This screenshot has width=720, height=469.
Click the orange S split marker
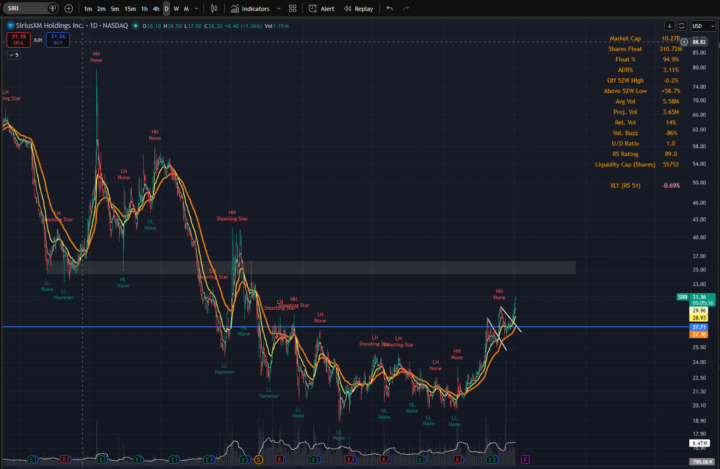[259, 459]
